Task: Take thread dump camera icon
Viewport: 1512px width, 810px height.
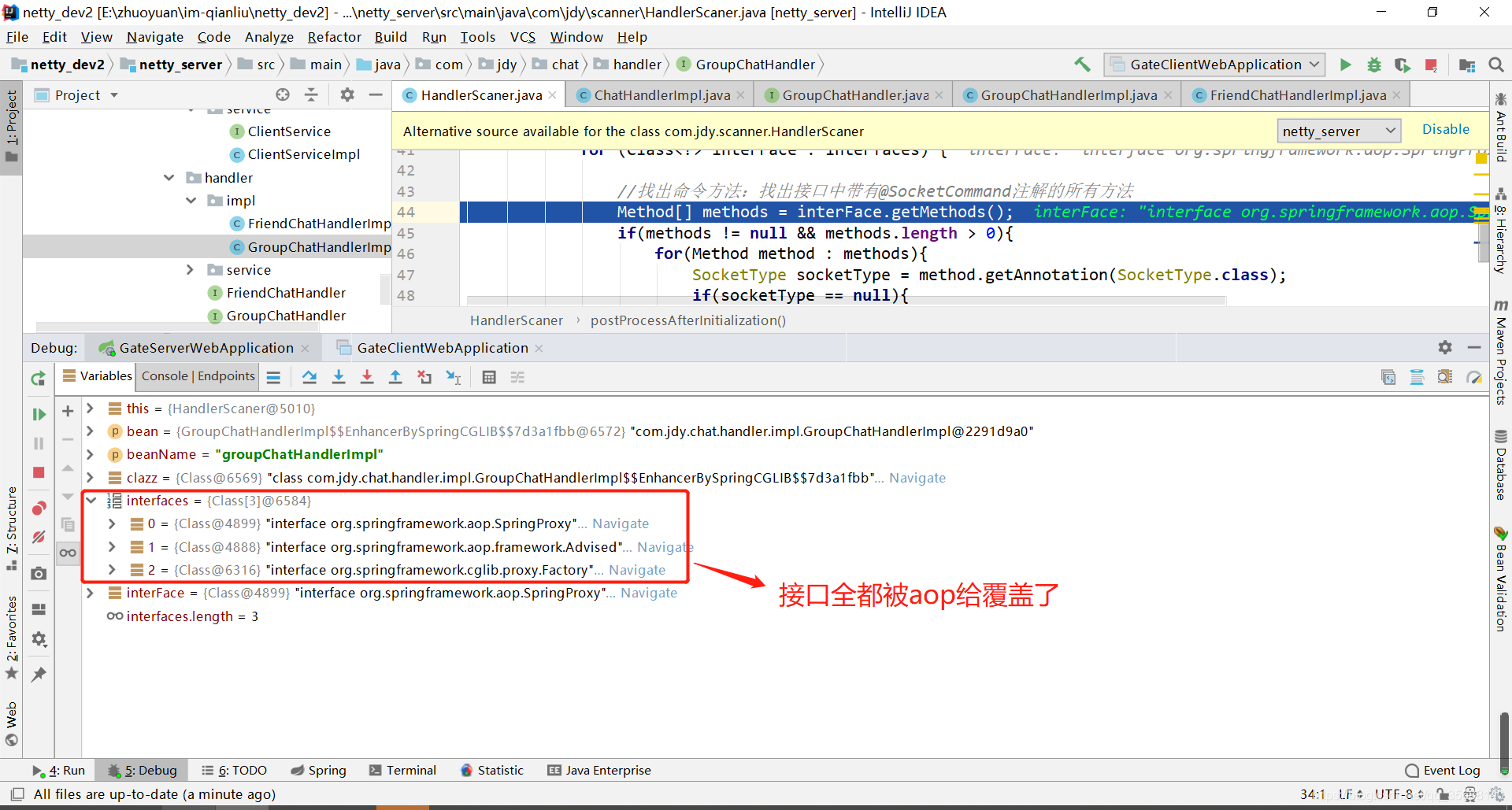Action: pos(38,574)
